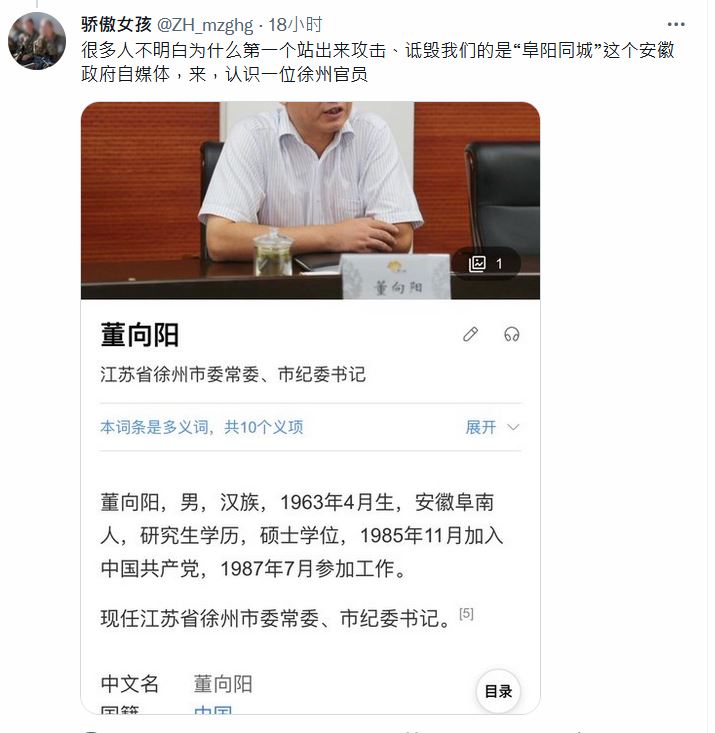The image size is (715, 733).
Task: Expand the 展开 disambiguation list
Action: [x=481, y=427]
